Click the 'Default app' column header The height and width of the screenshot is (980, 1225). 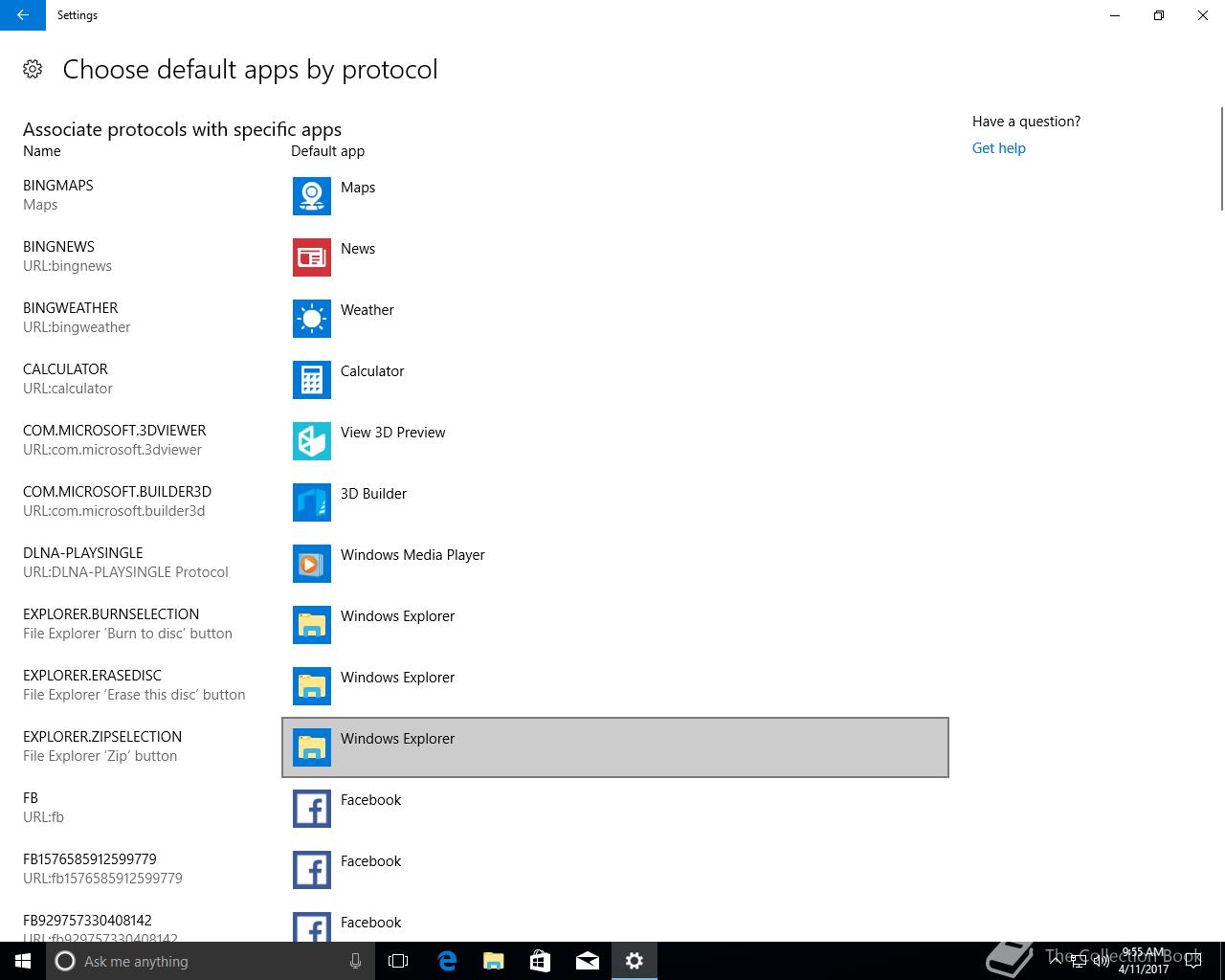click(x=327, y=151)
